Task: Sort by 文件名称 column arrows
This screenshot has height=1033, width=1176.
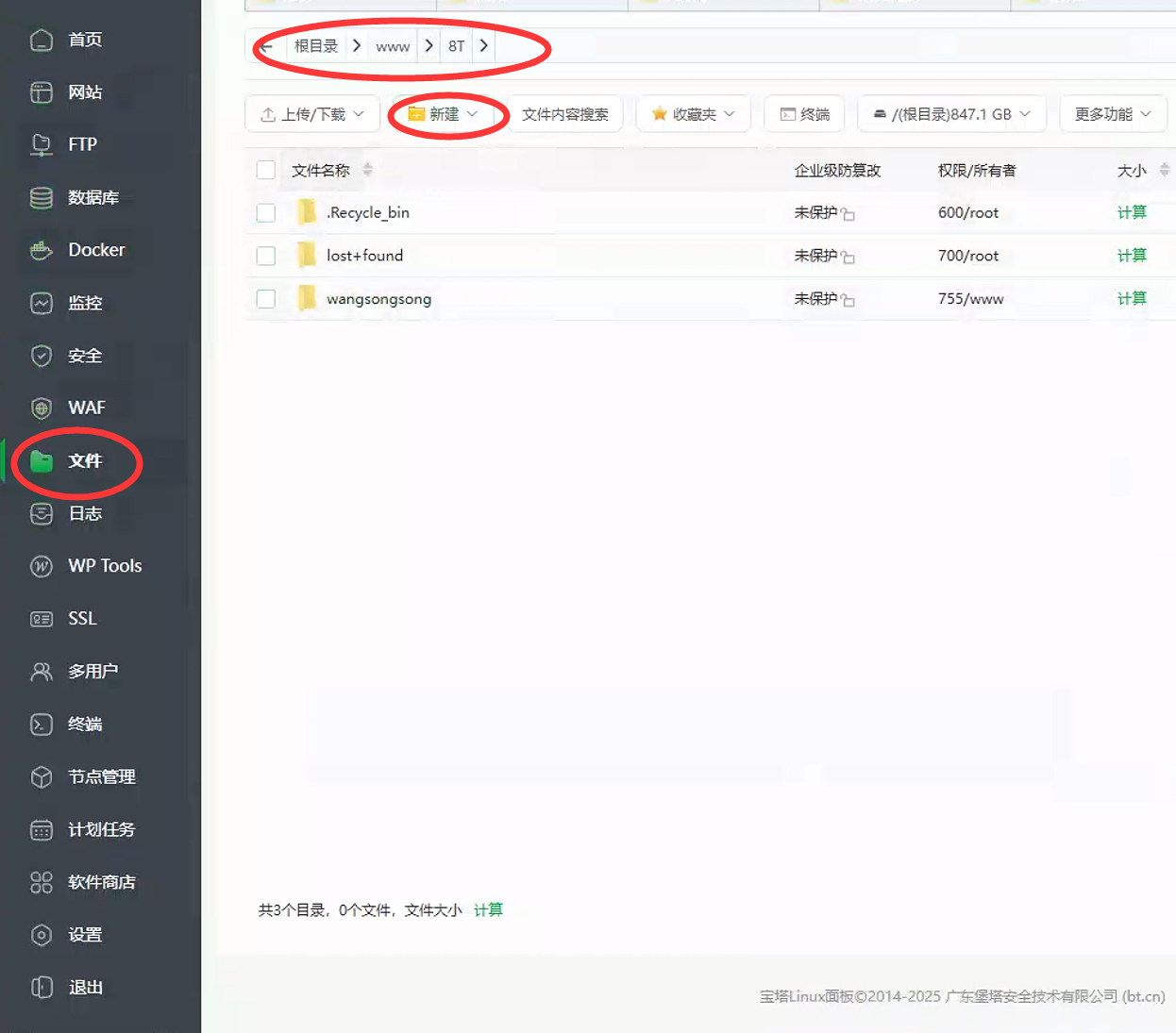Action: pyautogui.click(x=367, y=170)
